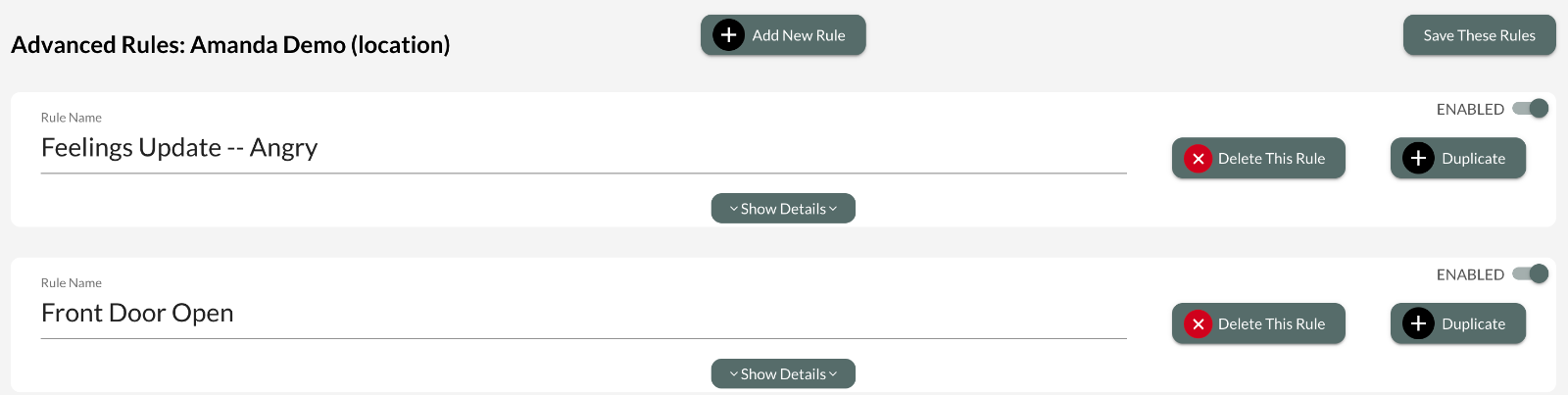Click the plus icon in Add New Rule
The height and width of the screenshot is (395, 1568).
(728, 35)
